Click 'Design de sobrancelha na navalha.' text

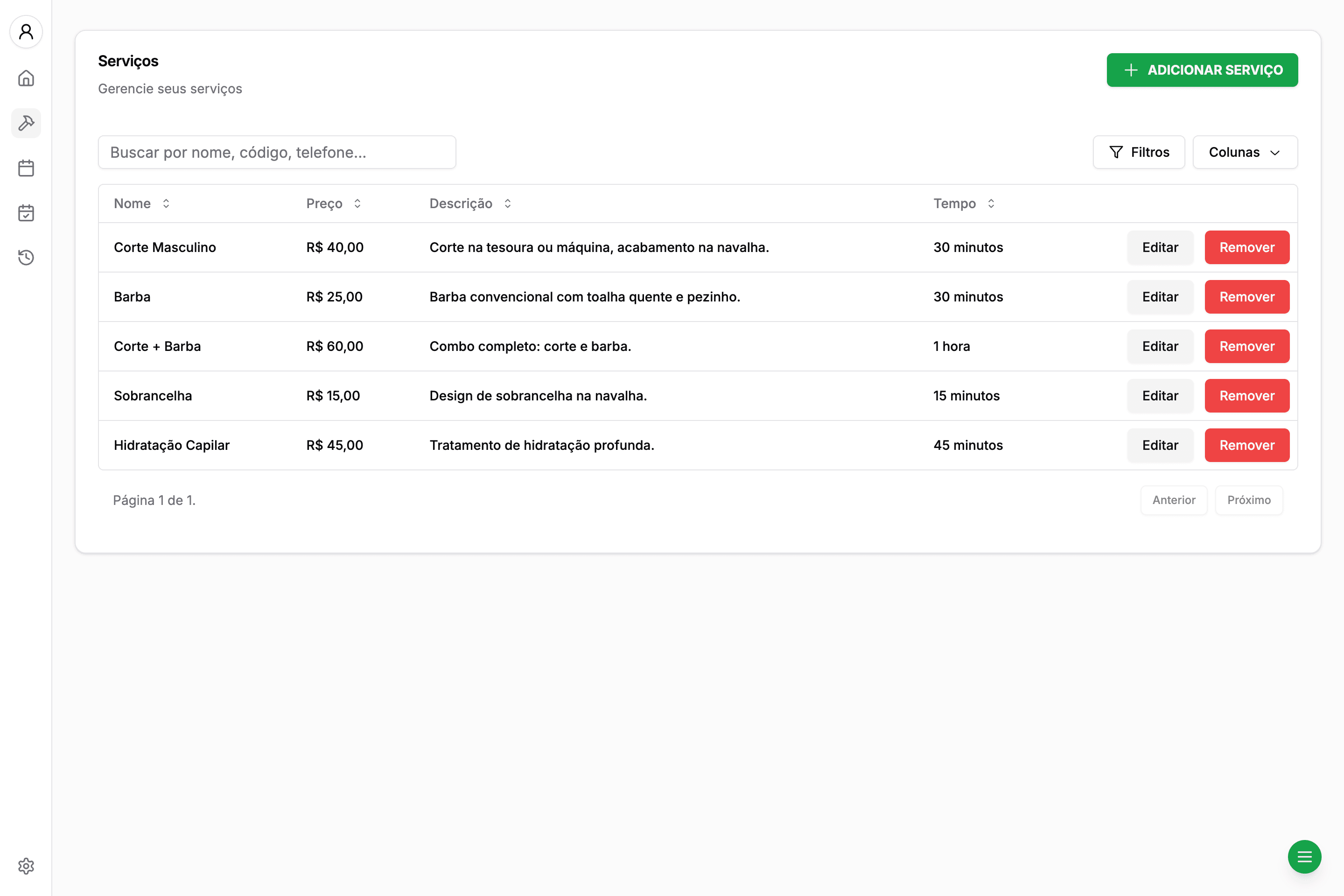coord(538,395)
